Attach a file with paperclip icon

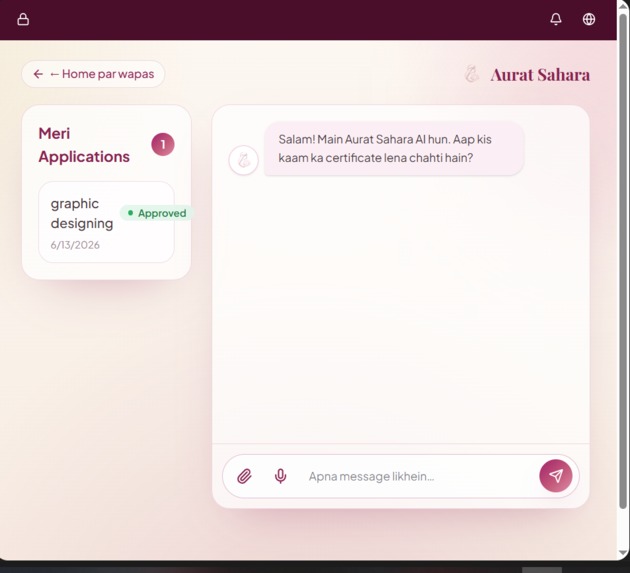(x=244, y=476)
